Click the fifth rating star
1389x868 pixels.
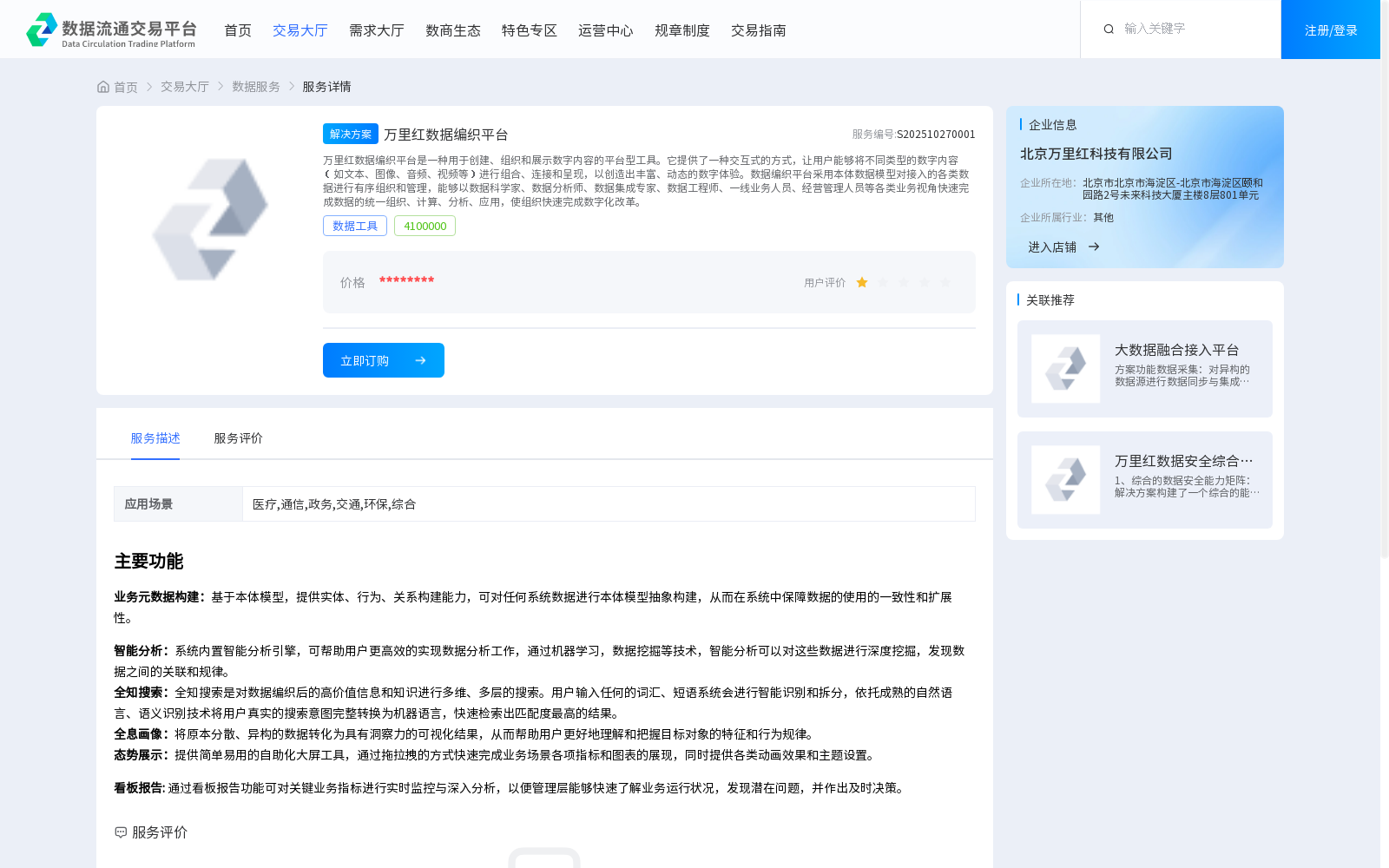point(945,282)
